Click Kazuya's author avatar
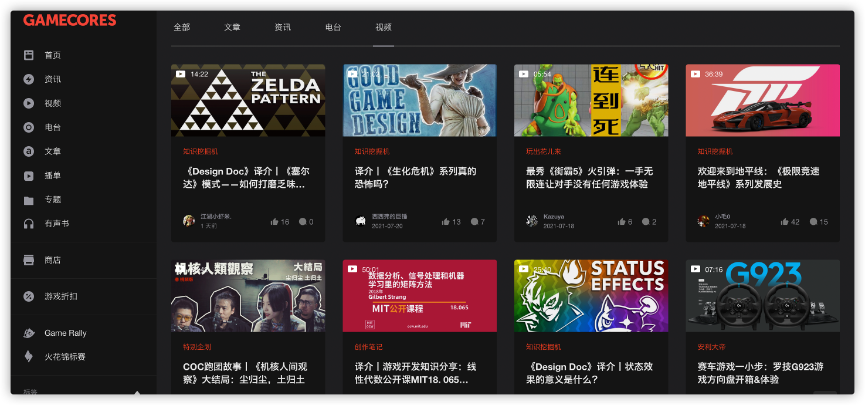Screen dimensions: 866x406 tap(532, 221)
